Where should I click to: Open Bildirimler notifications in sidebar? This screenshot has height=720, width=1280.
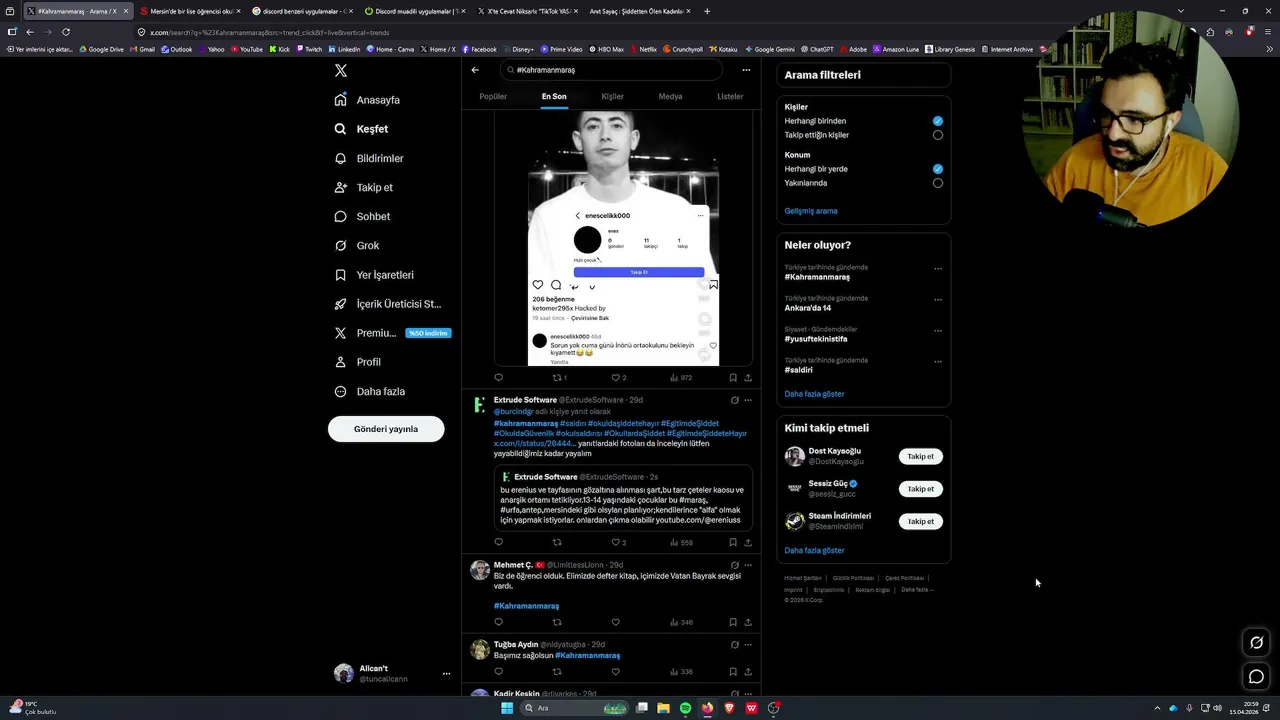coord(369,158)
